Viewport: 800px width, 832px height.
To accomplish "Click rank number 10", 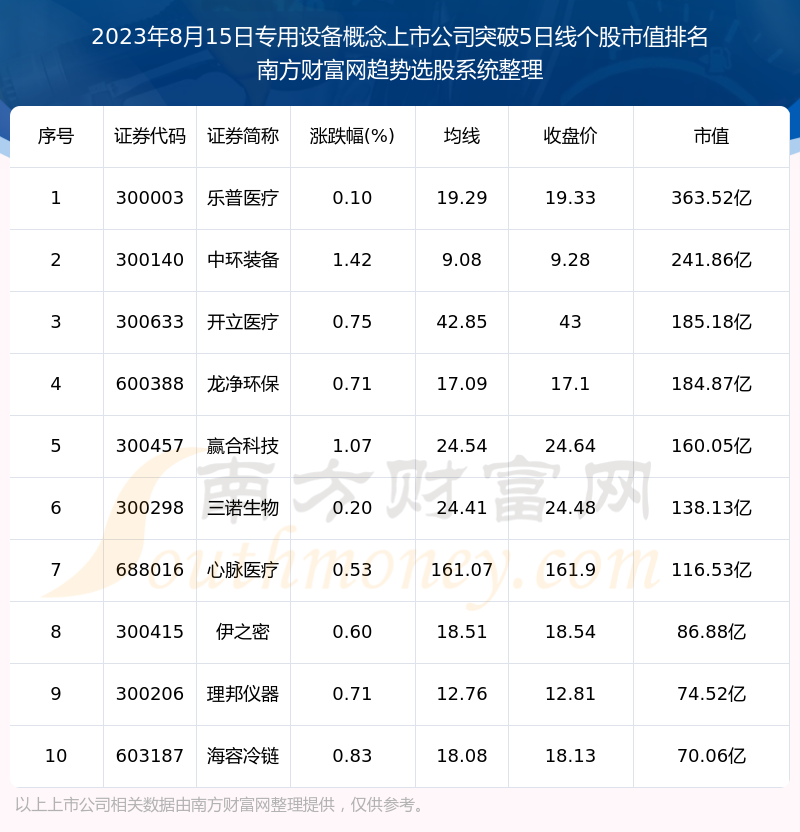I will (x=56, y=757).
